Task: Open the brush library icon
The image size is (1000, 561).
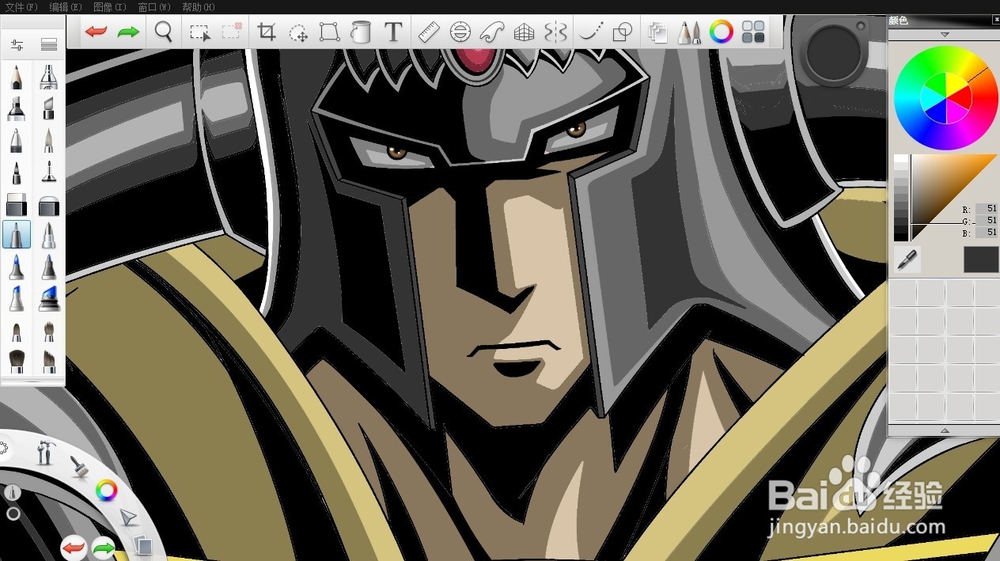Action: pyautogui.click(x=48, y=45)
